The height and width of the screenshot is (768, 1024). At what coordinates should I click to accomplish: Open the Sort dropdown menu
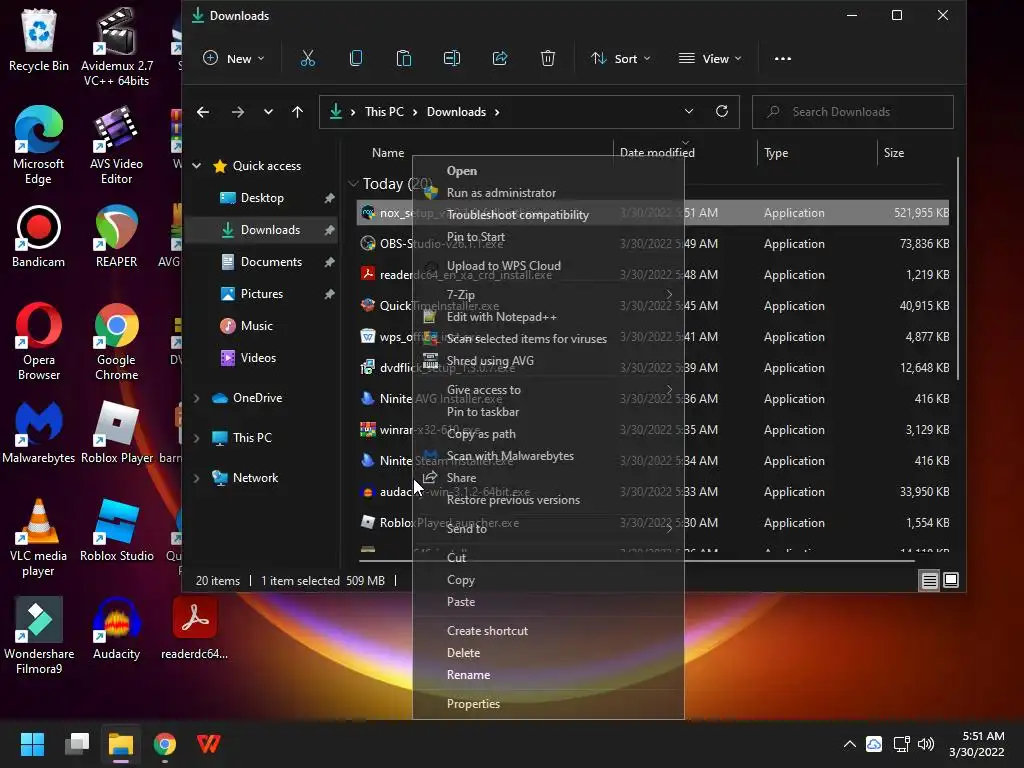[620, 59]
